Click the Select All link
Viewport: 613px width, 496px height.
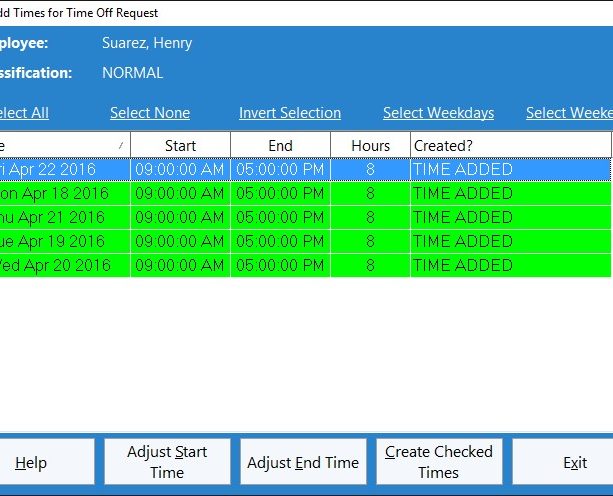coord(24,113)
